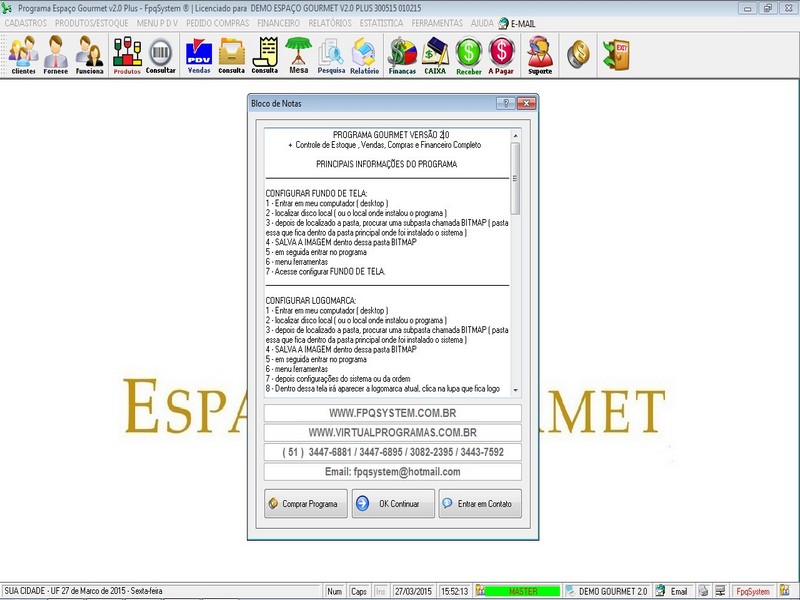Open the AJUDA menu
800x600 pixels.
tap(482, 23)
